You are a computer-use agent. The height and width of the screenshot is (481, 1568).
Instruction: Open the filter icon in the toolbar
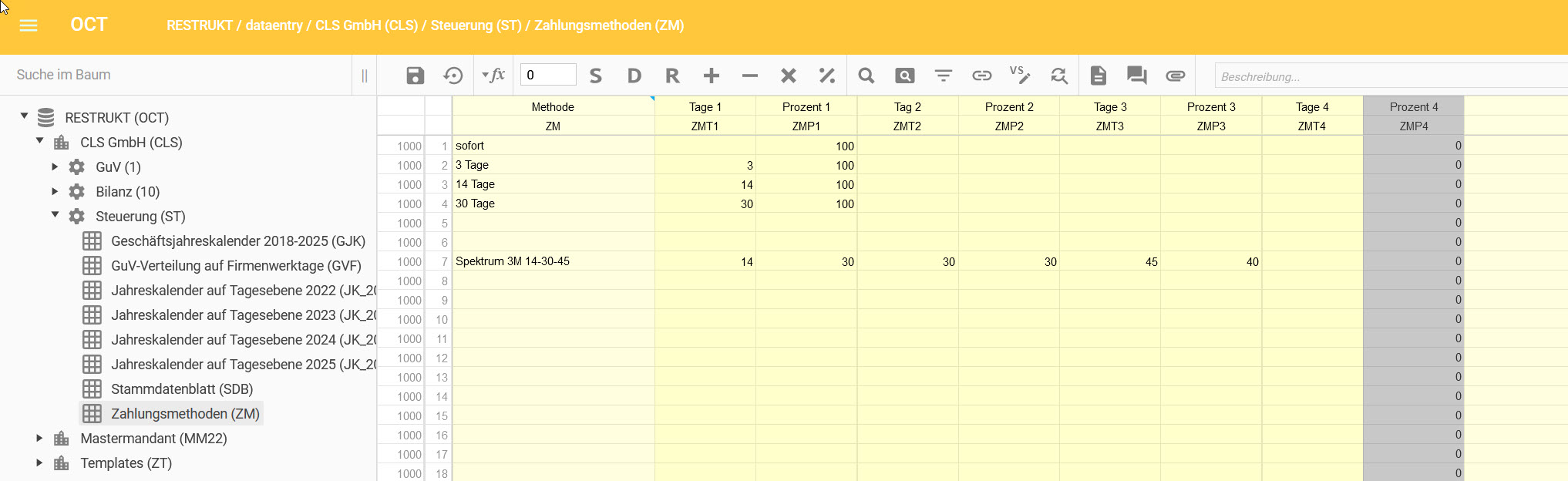click(943, 76)
